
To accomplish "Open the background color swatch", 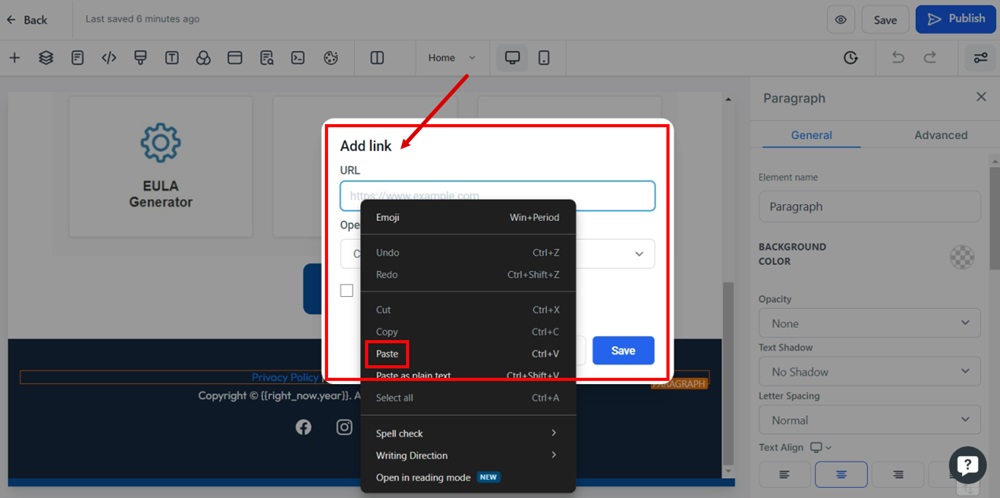I will (x=962, y=257).
